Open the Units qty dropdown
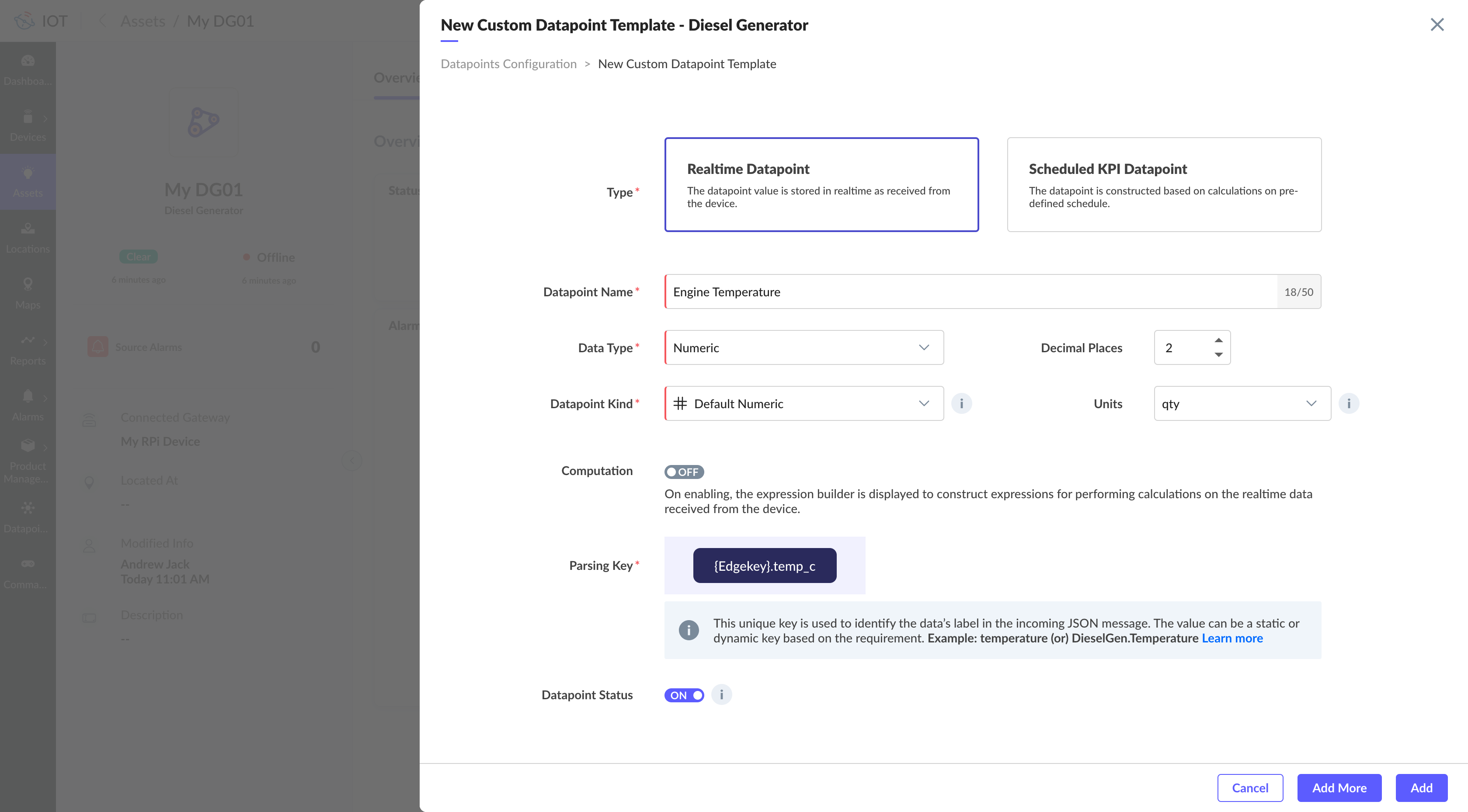Screen dimensions: 1468x812 click(1242, 403)
